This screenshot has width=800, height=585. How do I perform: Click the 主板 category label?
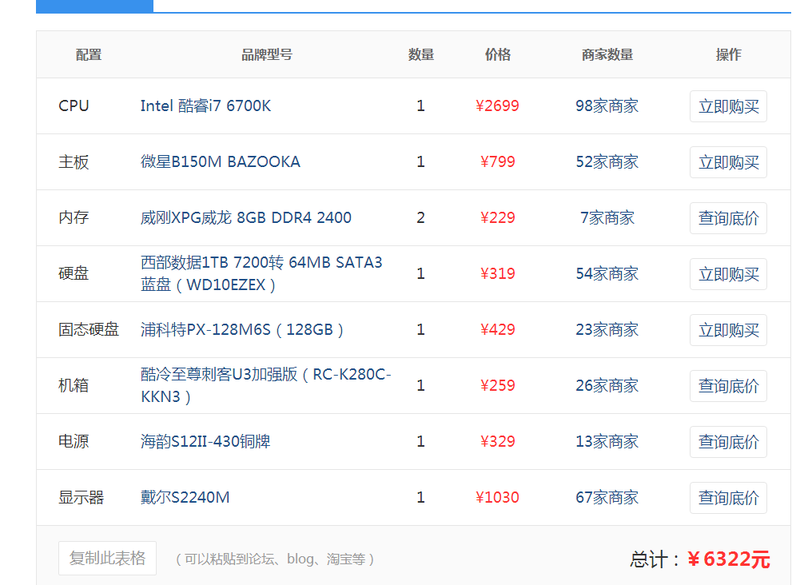[73, 162]
